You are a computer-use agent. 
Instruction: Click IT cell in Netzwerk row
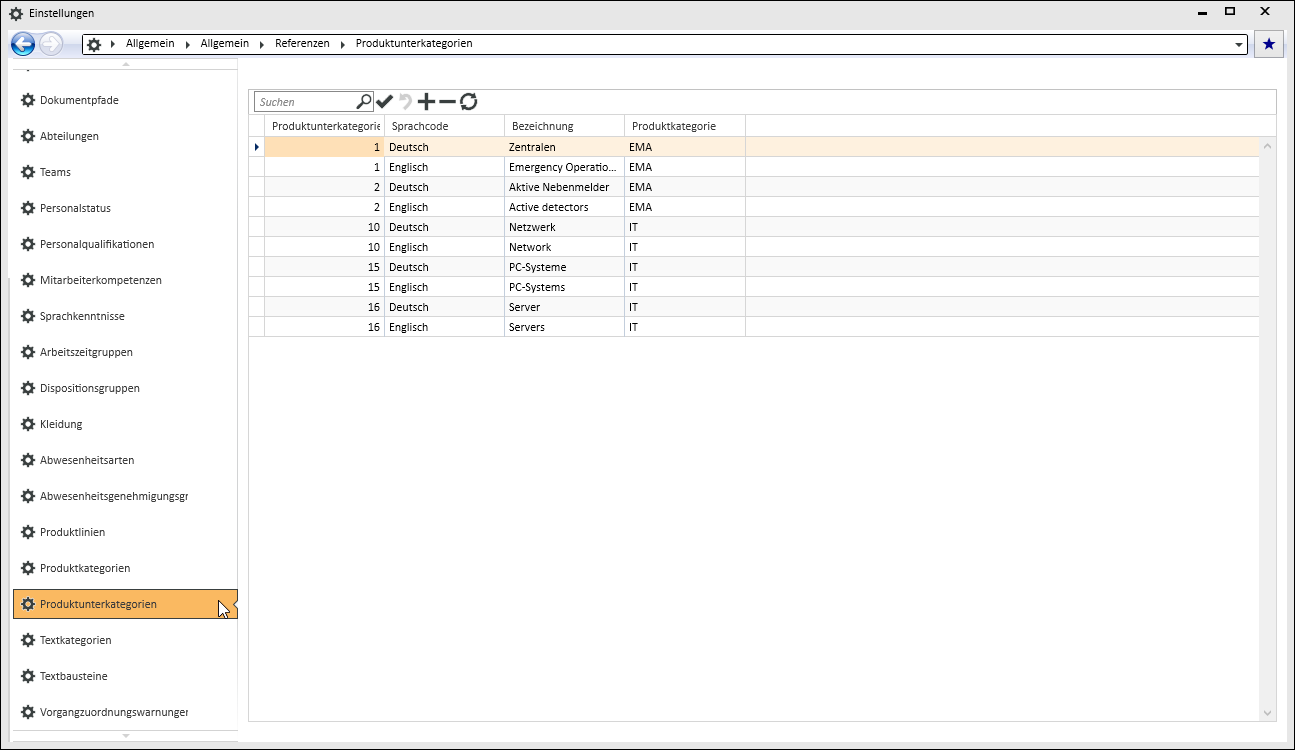(x=685, y=227)
